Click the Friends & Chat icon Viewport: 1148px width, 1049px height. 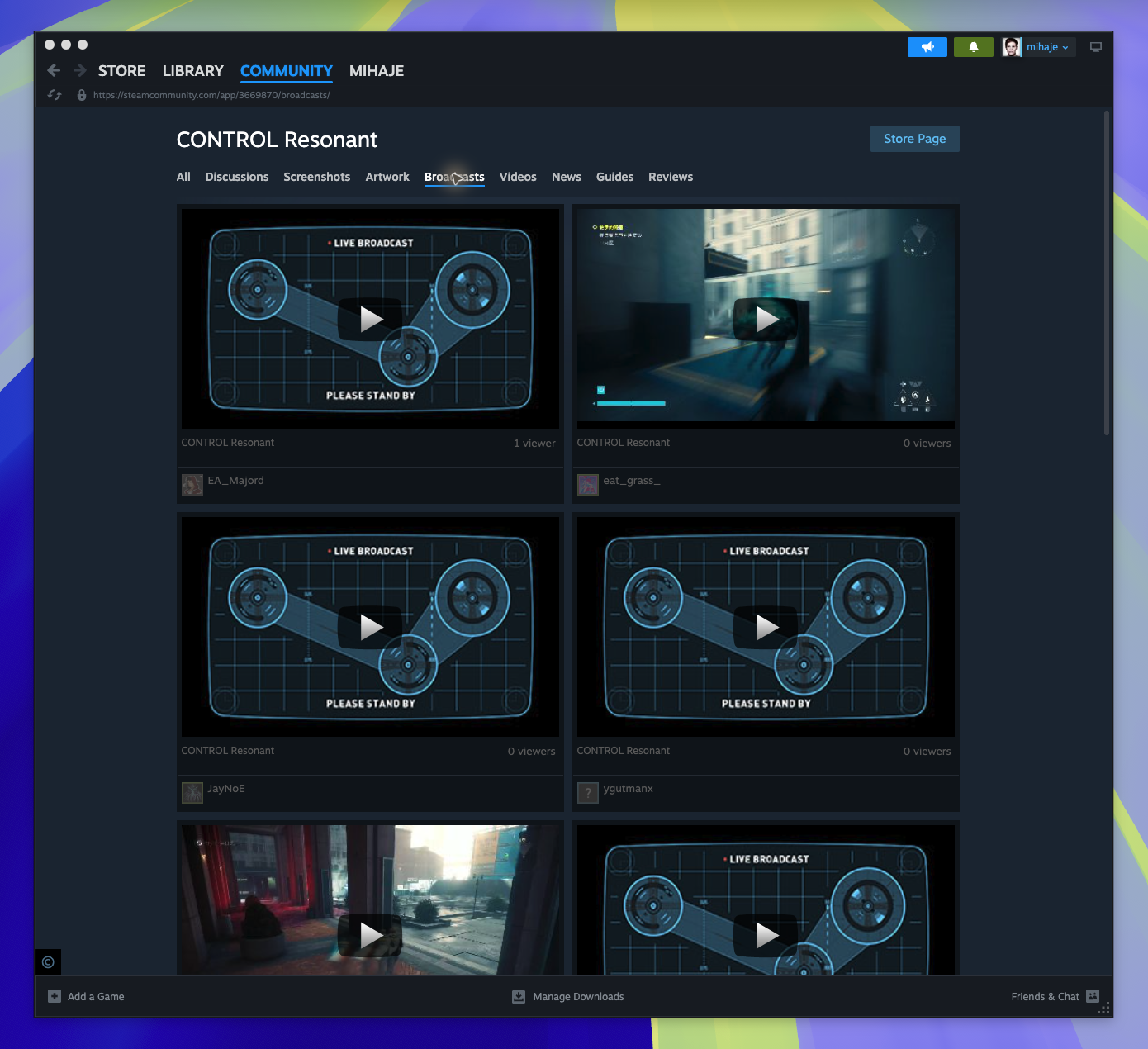[1093, 996]
